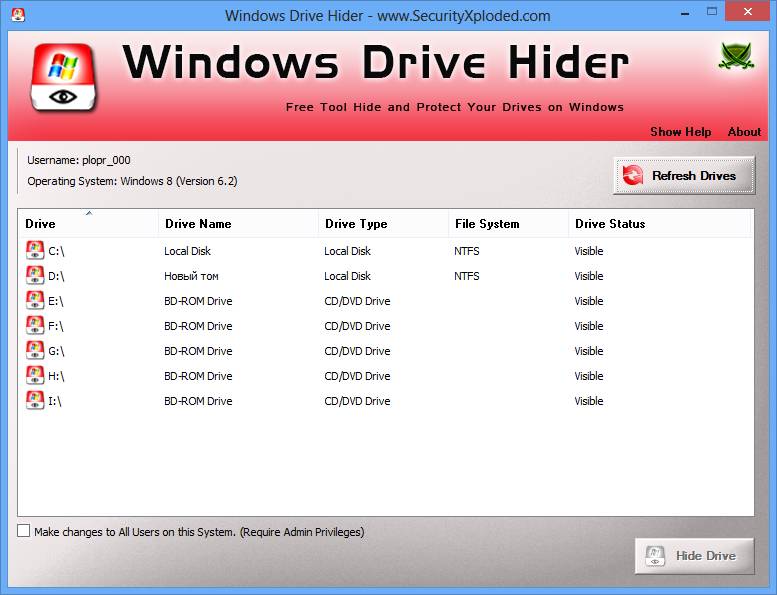
Task: Click Visible status of E:\ drive
Action: [x=589, y=301]
